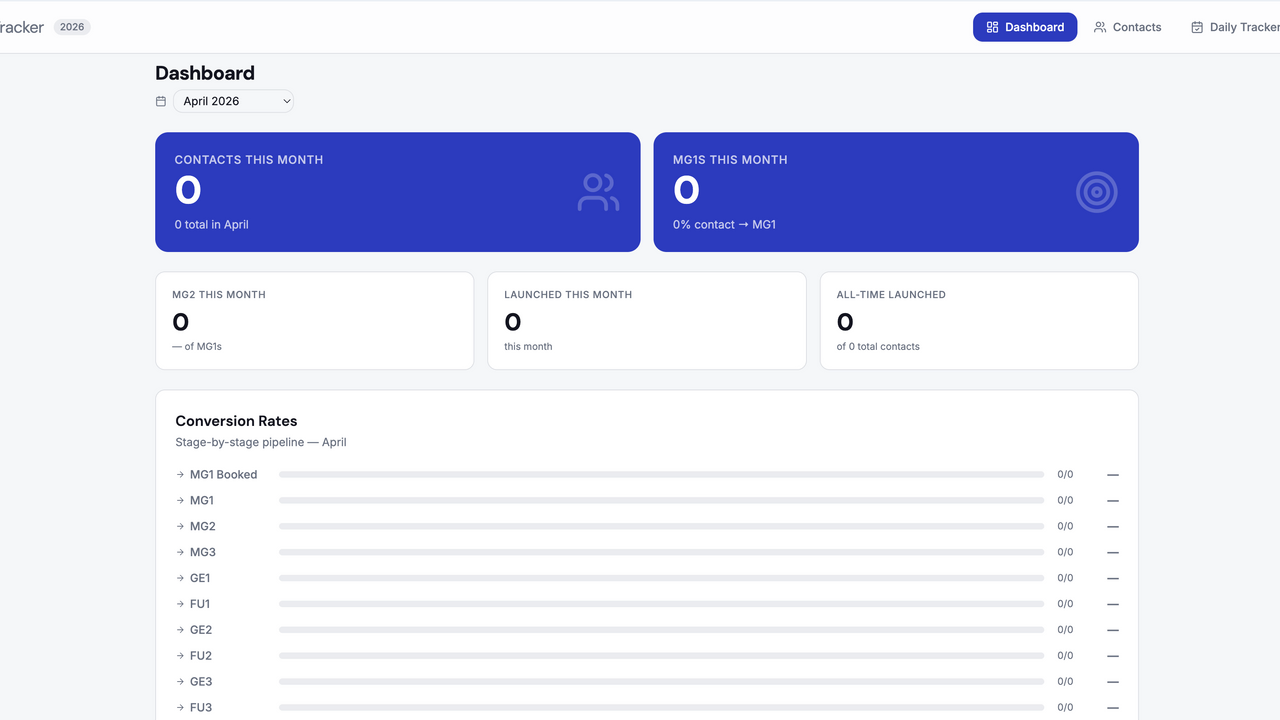Image resolution: width=1280 pixels, height=720 pixels.
Task: Click the Contacts people icon in the nav
Action: click(x=1100, y=27)
